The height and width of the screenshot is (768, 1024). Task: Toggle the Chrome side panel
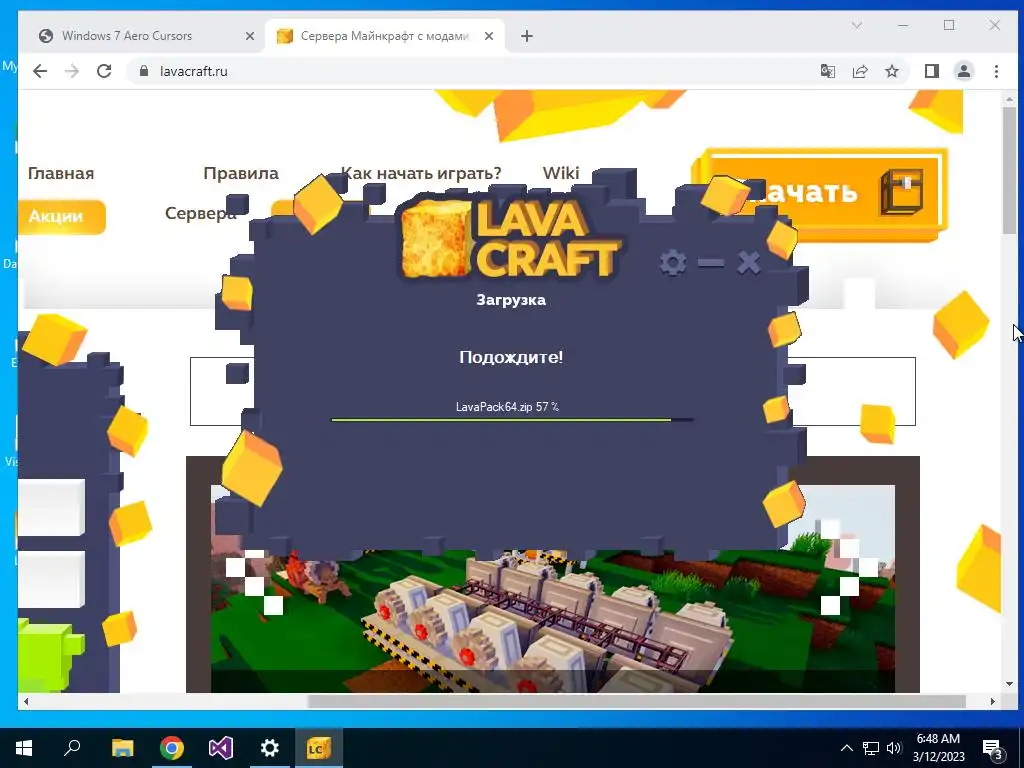pos(932,71)
